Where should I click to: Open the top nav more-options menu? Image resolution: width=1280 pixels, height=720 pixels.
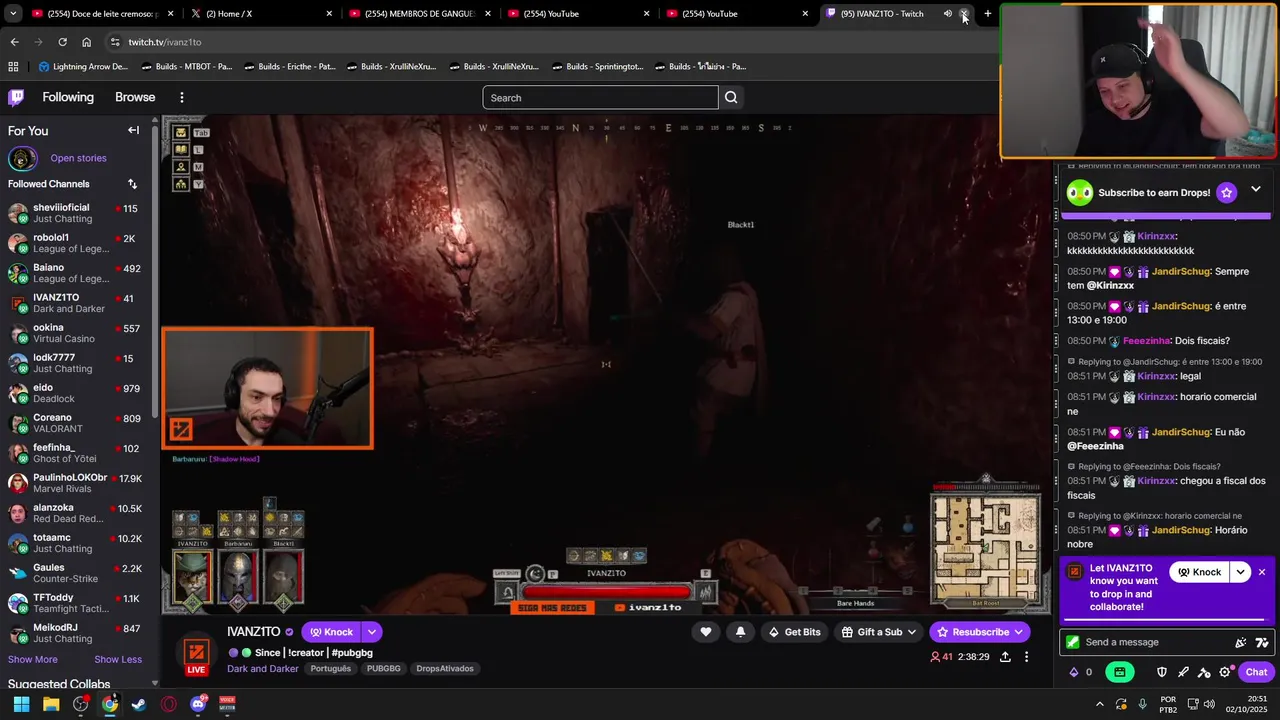click(182, 97)
